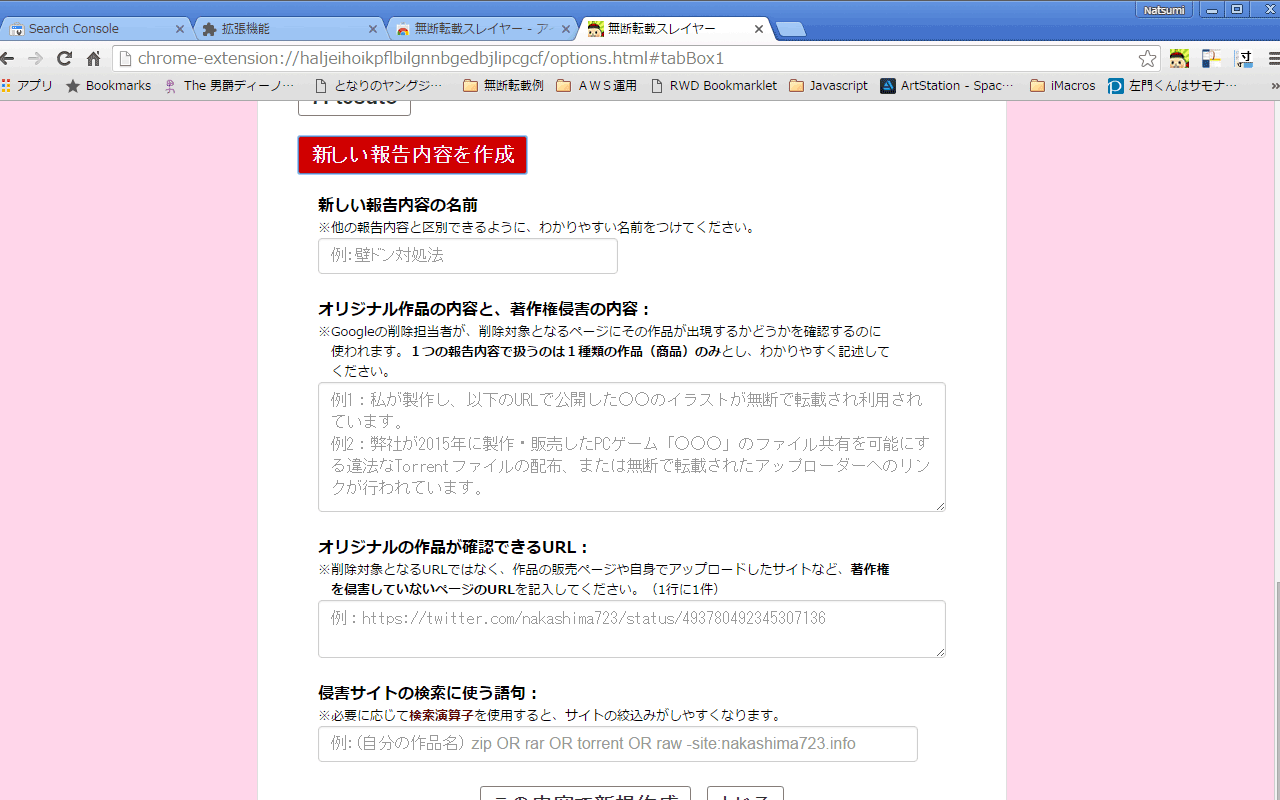This screenshot has height=800, width=1280.
Task: Open the 無断転載例 bookmark folder
Action: pos(503,86)
